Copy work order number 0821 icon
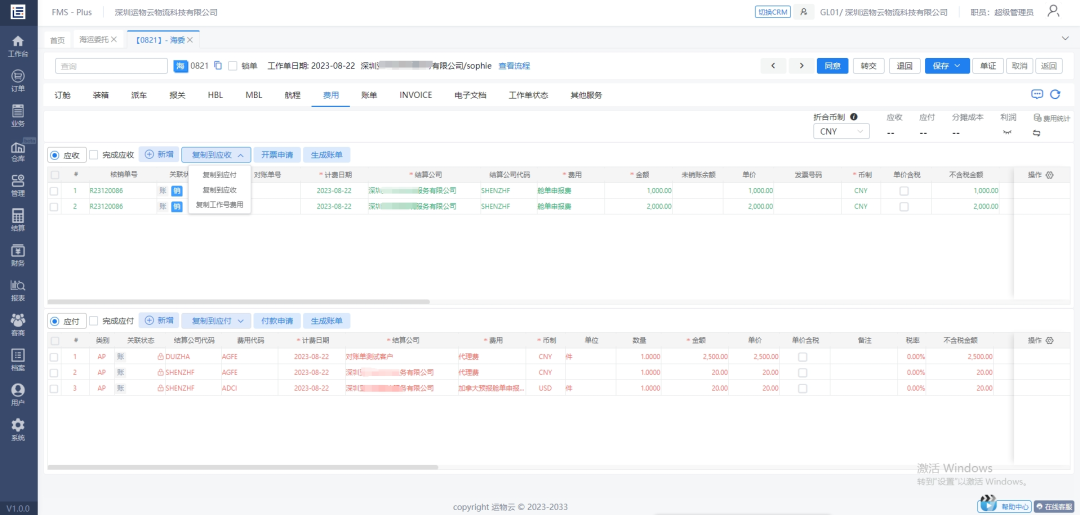 pos(218,65)
